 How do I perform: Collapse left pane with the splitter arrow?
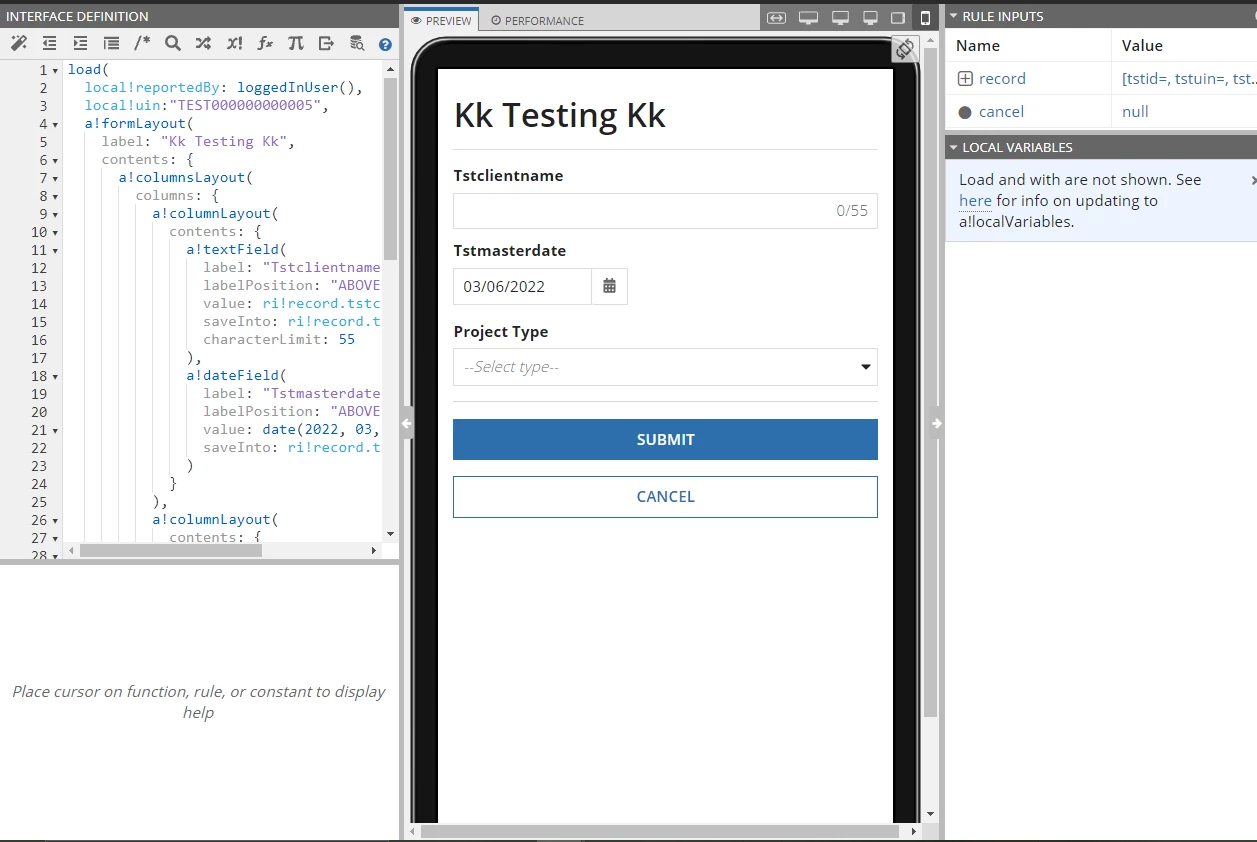(406, 423)
